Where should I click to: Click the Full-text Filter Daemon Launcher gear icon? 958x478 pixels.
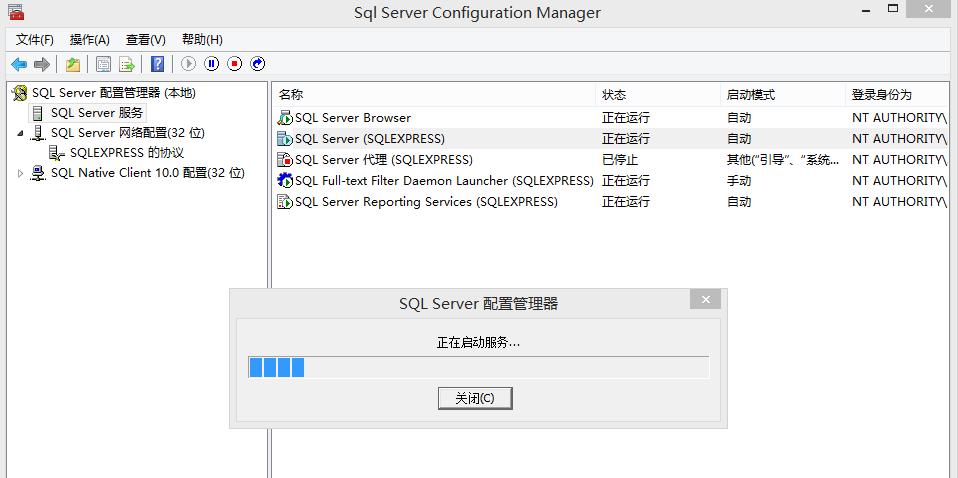(285, 181)
